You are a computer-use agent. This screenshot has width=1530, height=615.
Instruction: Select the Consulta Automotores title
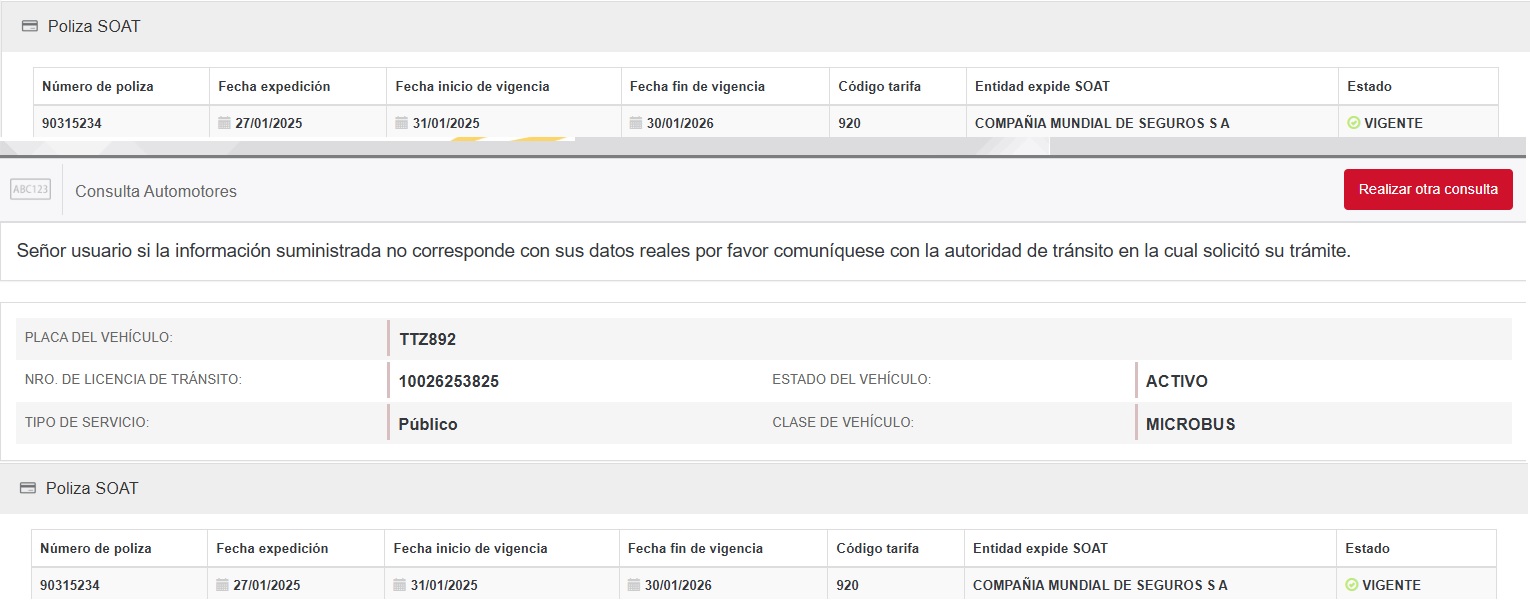pos(156,191)
